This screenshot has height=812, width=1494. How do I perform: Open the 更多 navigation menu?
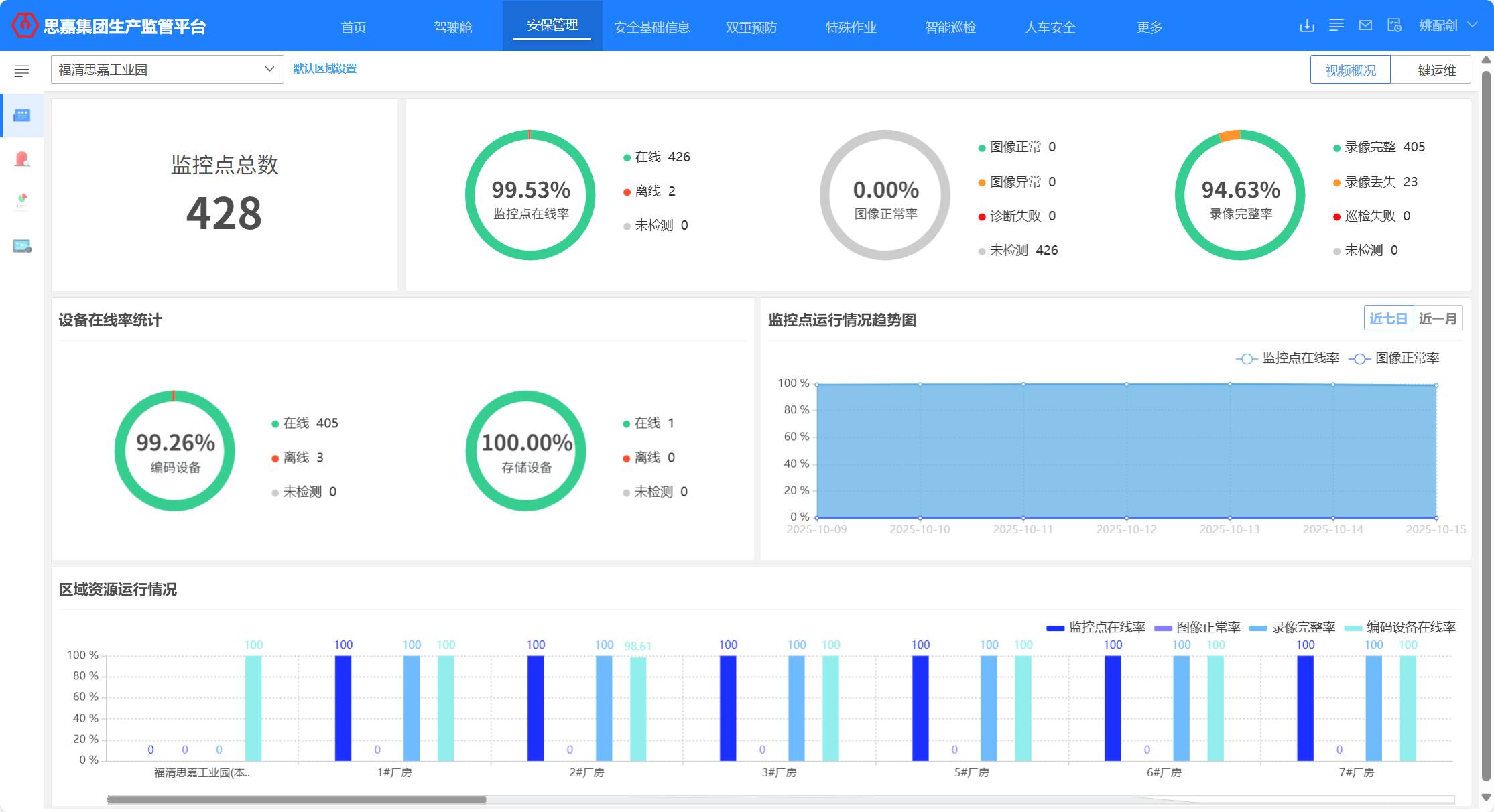pyautogui.click(x=1149, y=27)
